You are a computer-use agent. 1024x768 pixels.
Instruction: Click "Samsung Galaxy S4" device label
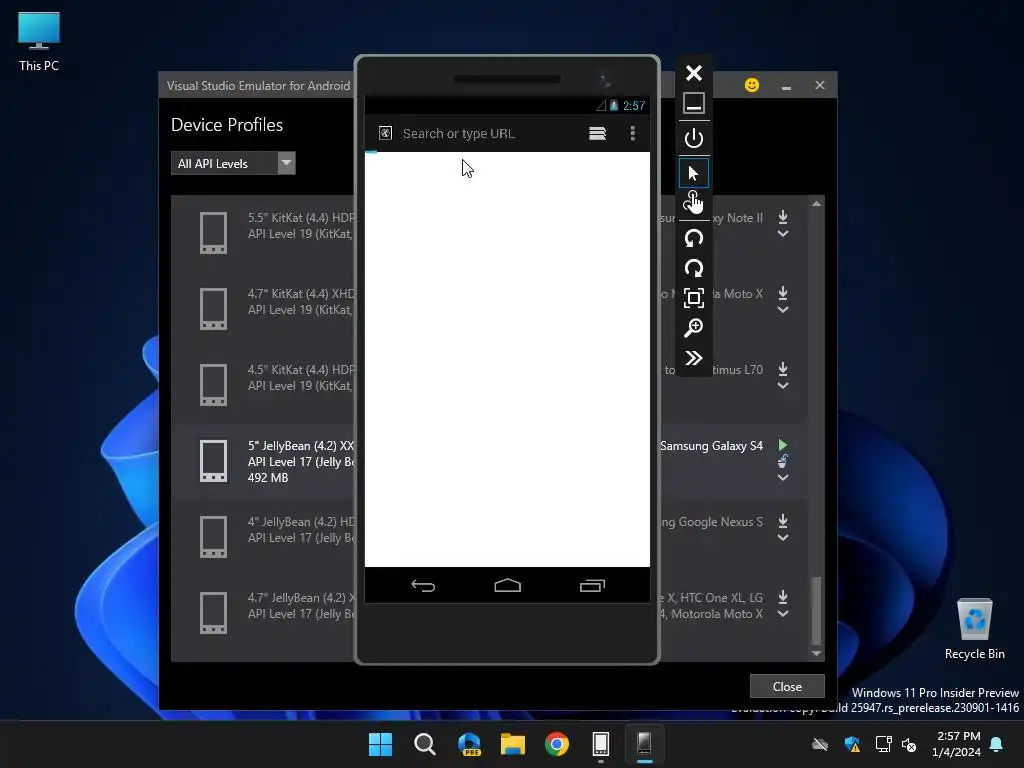click(x=711, y=445)
